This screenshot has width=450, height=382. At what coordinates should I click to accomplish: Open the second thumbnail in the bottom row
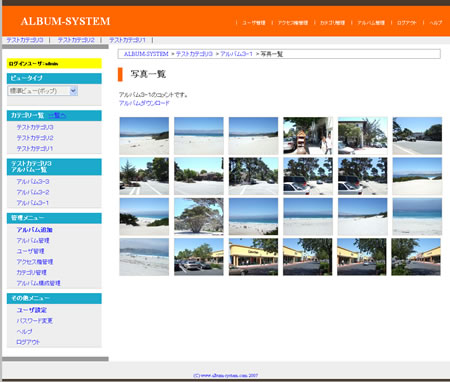click(x=199, y=257)
